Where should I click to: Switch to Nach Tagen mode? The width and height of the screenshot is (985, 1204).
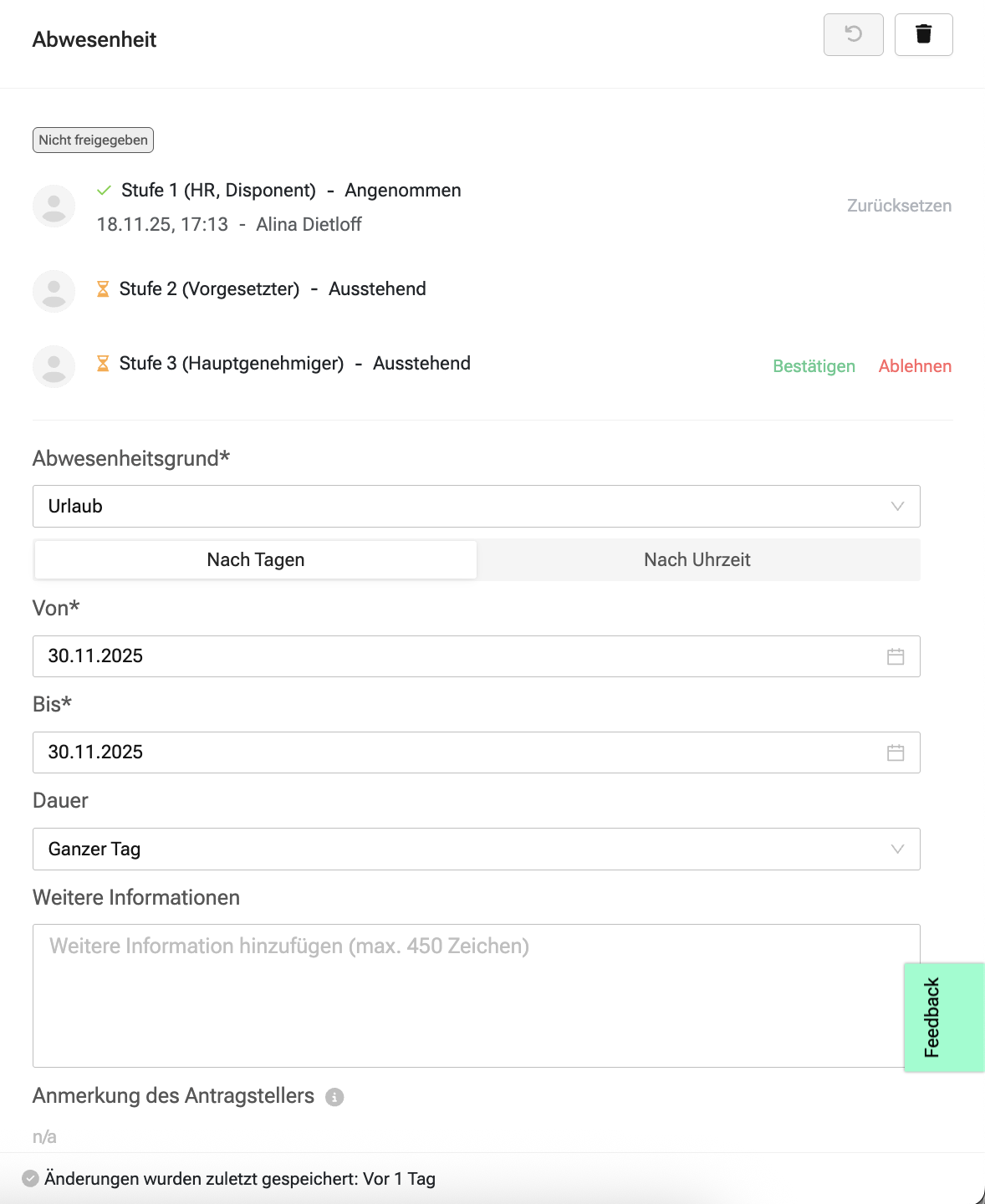coord(256,559)
